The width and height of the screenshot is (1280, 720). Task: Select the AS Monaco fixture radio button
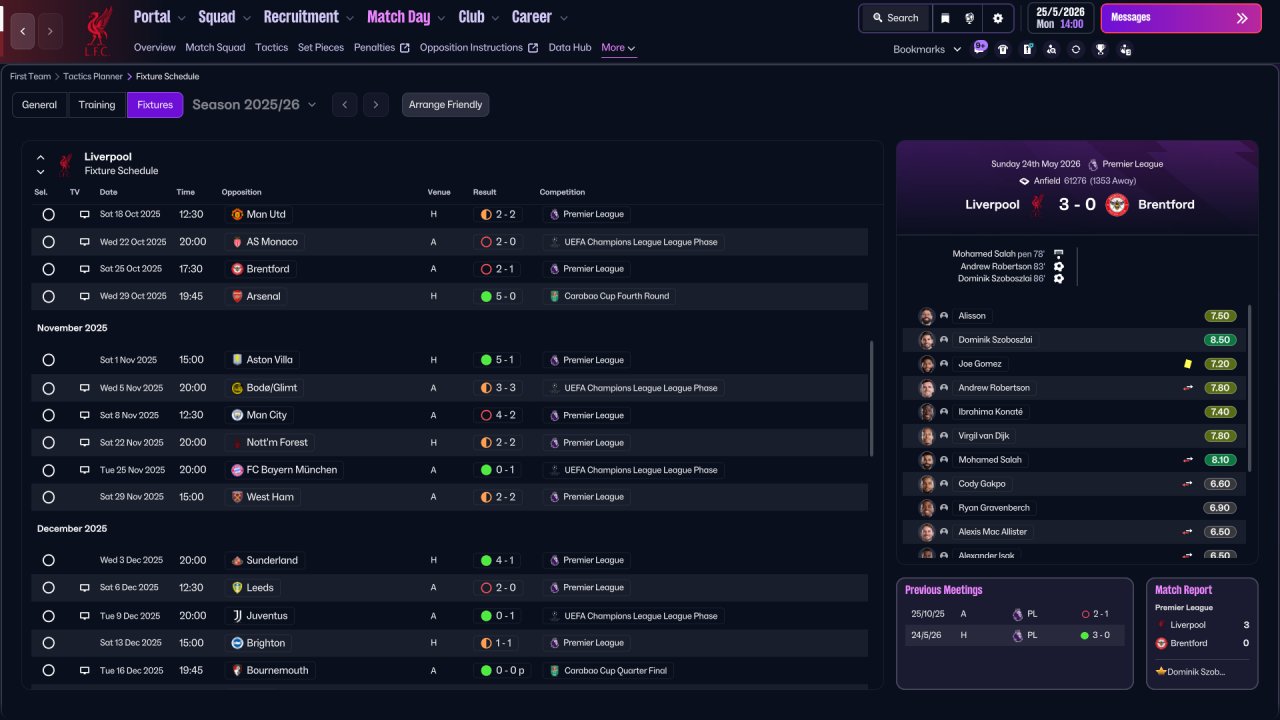point(48,242)
